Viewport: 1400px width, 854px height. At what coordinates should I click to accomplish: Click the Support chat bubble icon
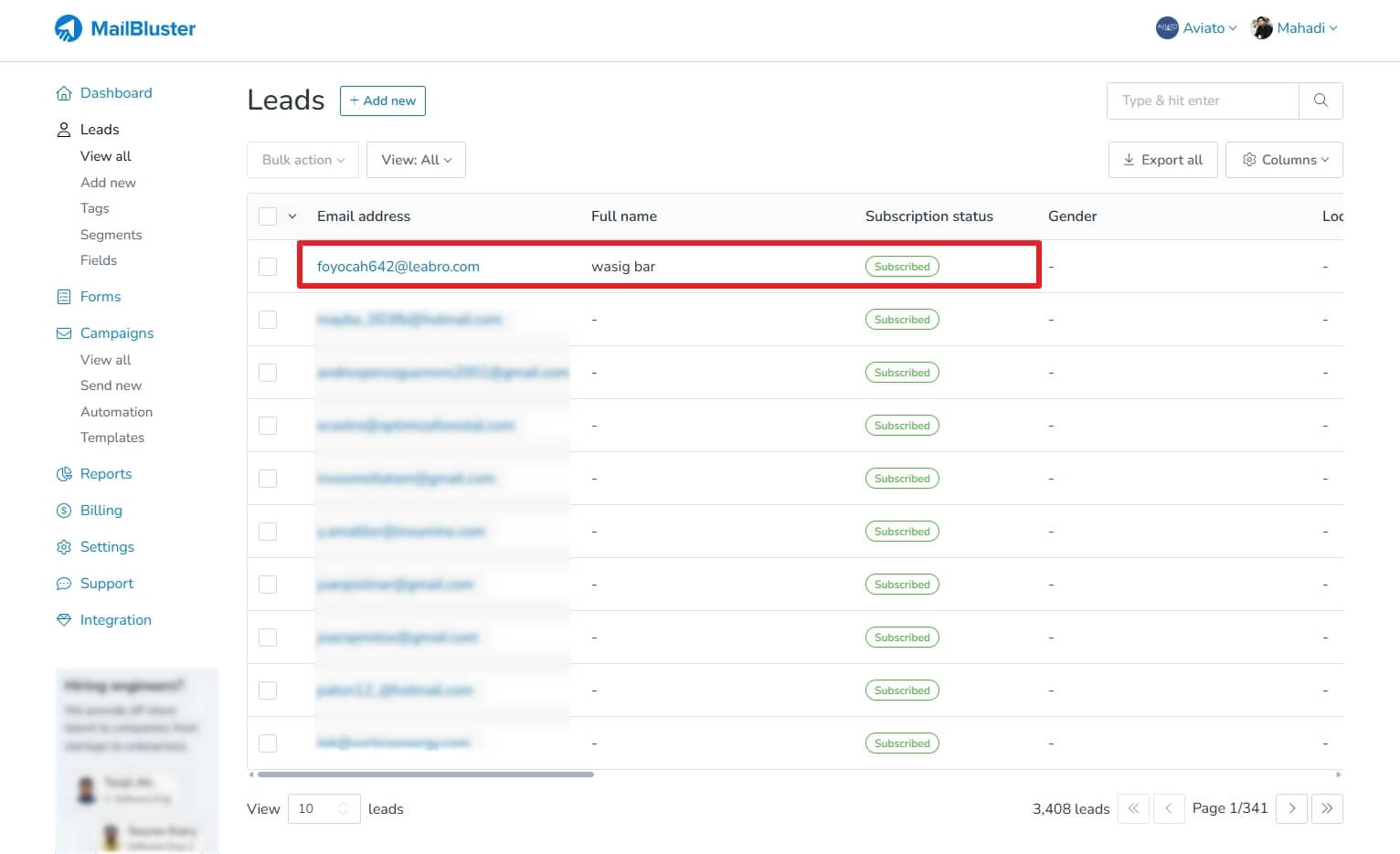click(64, 584)
